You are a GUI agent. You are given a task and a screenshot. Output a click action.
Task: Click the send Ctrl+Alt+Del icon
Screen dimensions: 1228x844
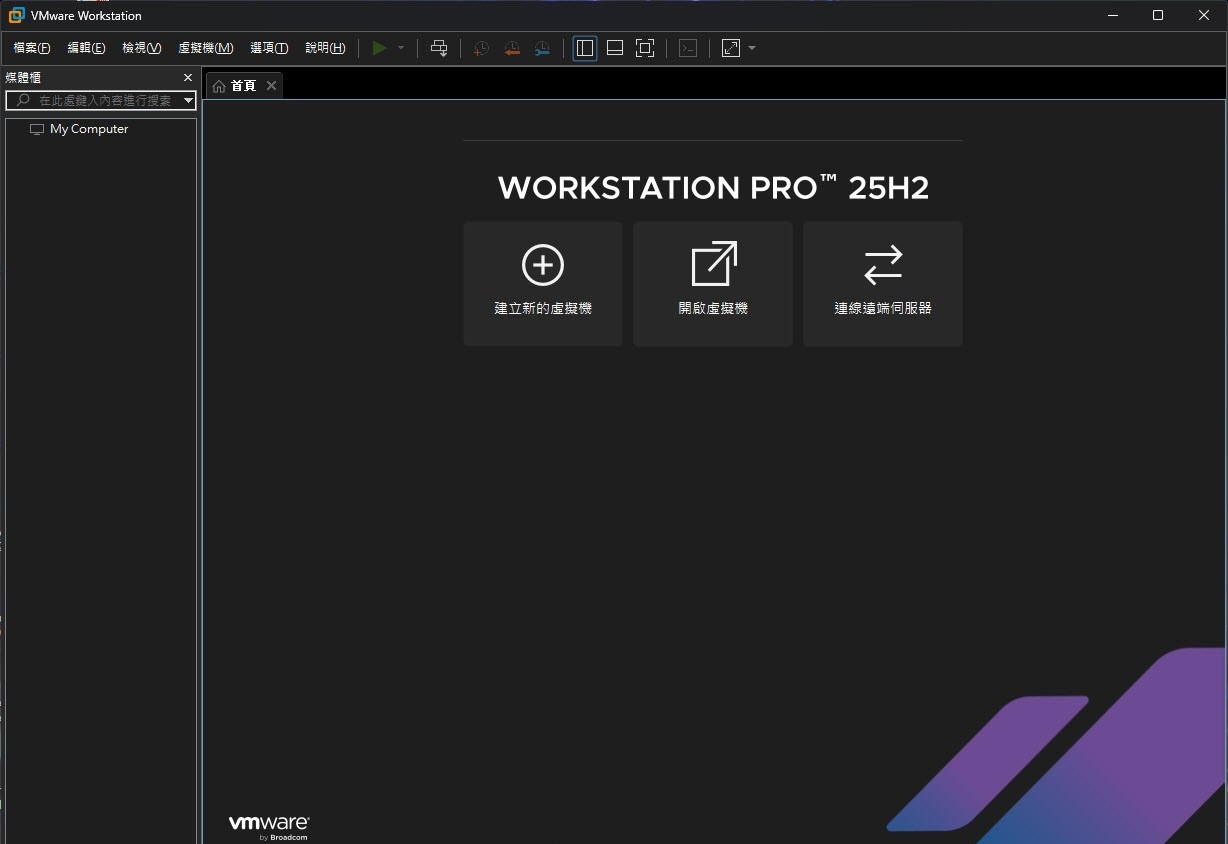[439, 48]
